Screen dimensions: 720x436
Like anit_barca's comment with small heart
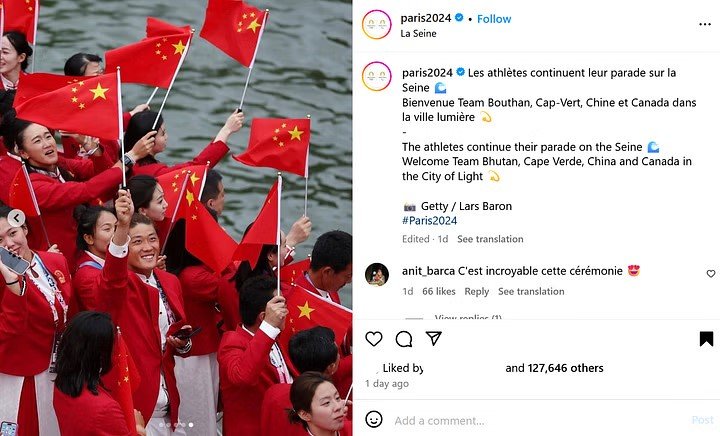pos(710,274)
